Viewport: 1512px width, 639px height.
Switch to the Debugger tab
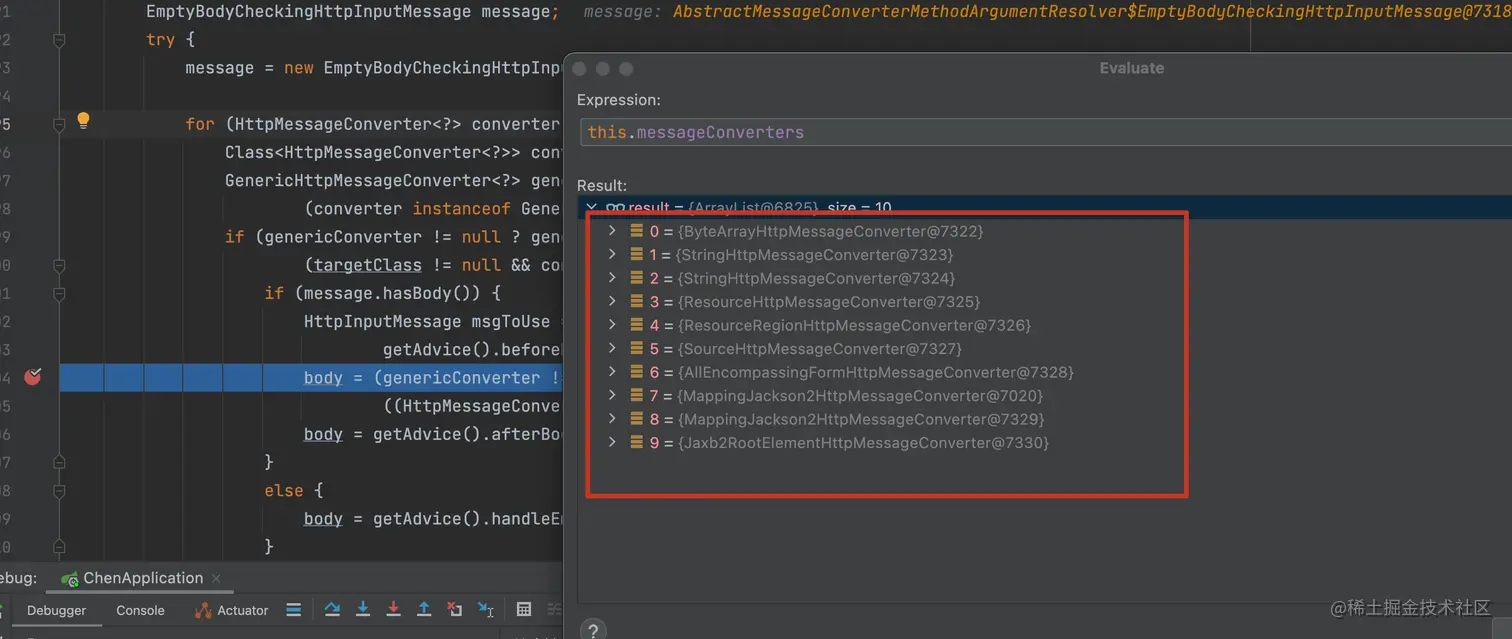pos(56,610)
